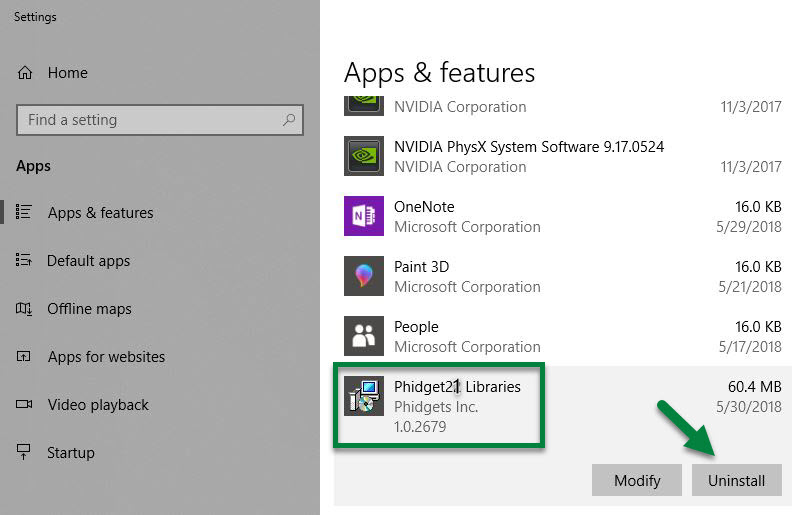Select Apps & features in sidebar
The image size is (812, 515).
100,212
